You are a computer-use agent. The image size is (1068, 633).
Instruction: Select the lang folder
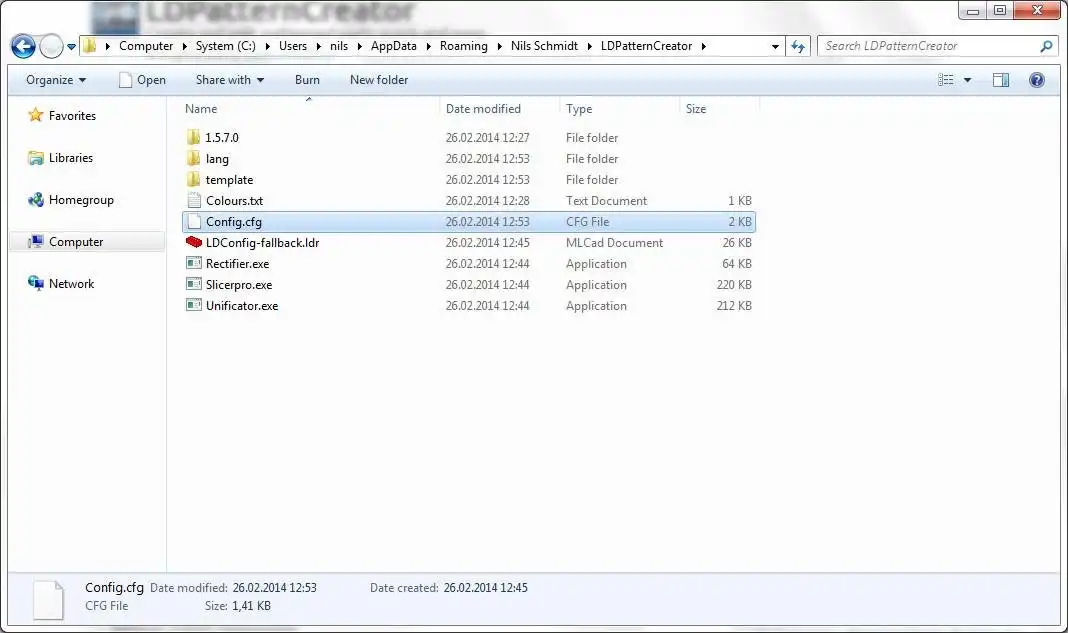pos(217,159)
